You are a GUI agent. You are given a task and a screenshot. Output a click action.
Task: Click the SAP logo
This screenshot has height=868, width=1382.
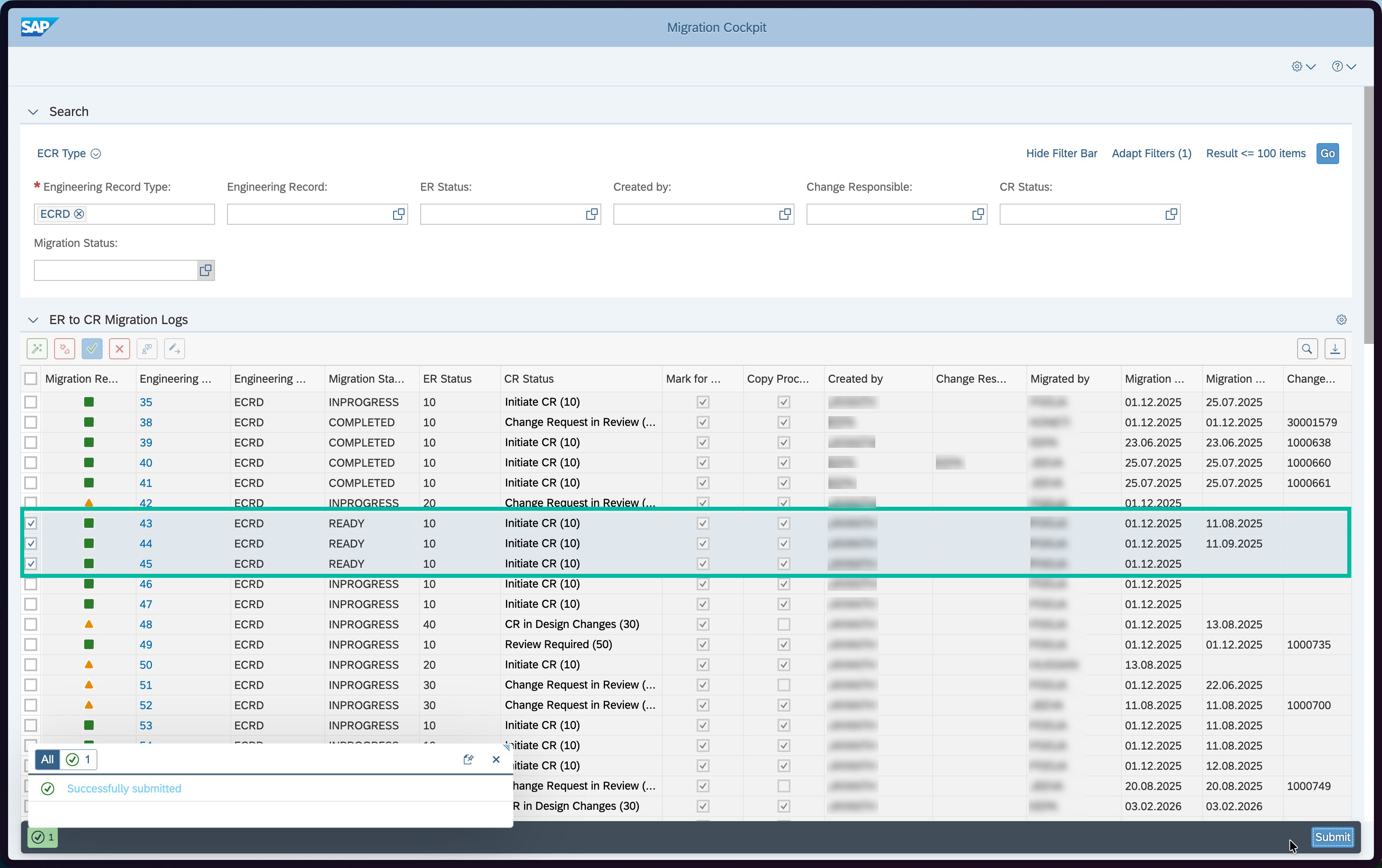(x=39, y=27)
